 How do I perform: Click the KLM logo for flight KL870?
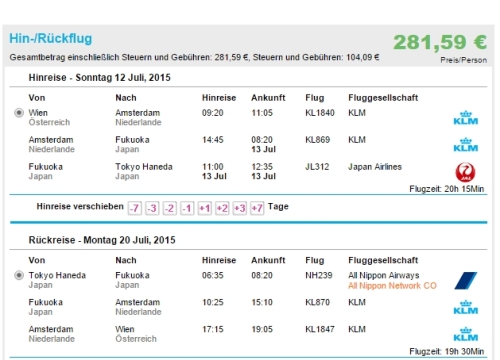pos(466,308)
